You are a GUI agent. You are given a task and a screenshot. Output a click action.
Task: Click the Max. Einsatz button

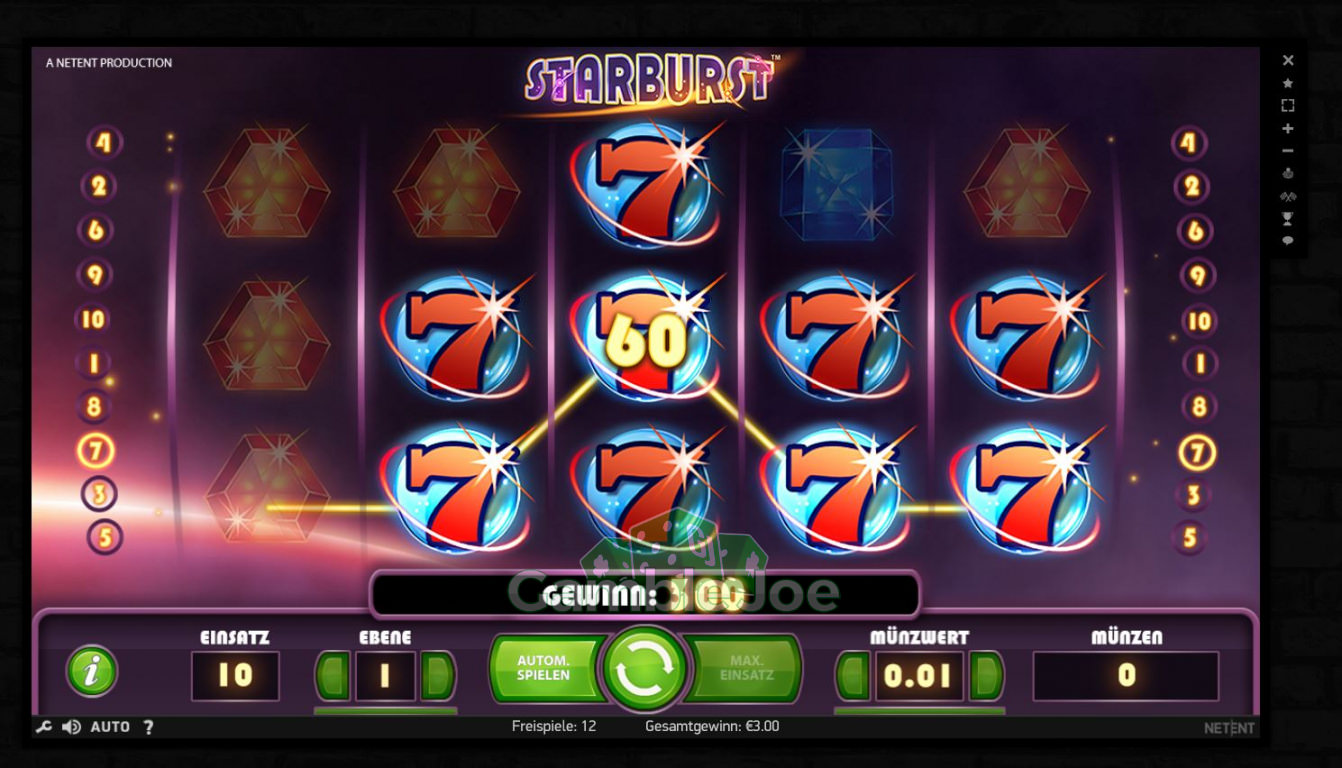(745, 668)
